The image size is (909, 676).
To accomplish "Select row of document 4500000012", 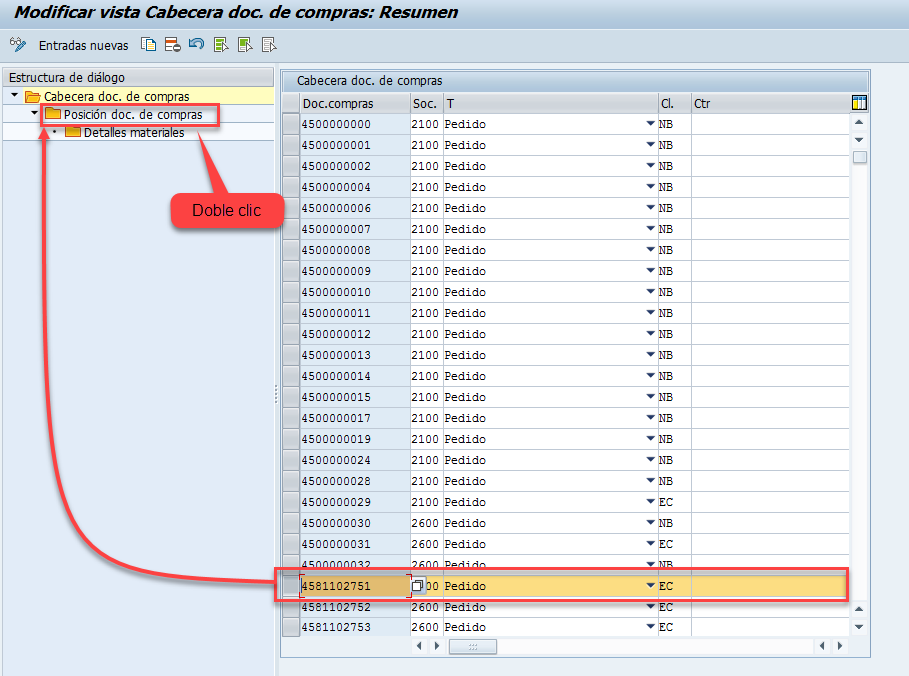I will click(291, 334).
